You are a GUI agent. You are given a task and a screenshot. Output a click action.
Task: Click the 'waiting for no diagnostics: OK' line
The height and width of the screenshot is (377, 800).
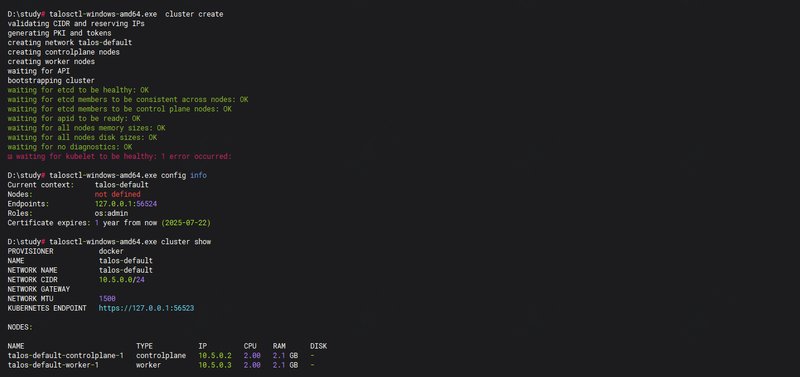(70, 147)
